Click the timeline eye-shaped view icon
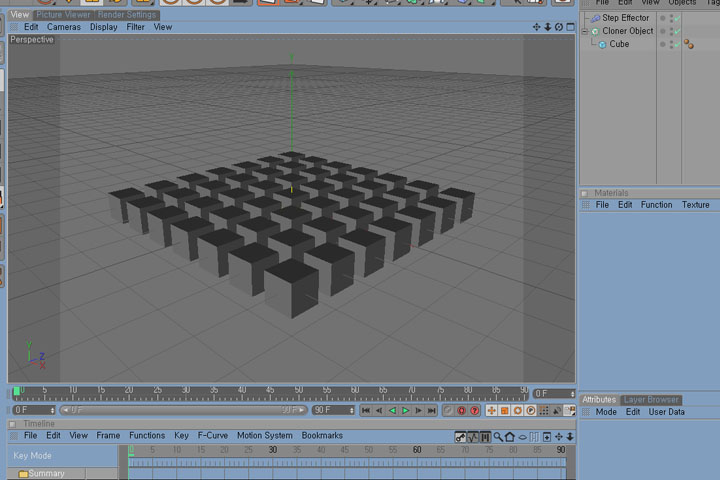 click(523, 437)
